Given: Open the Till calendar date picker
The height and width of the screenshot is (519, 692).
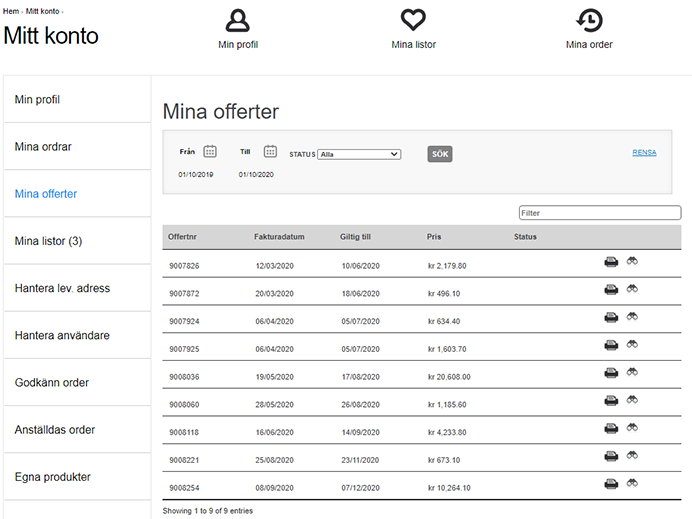Looking at the screenshot, I should [270, 151].
